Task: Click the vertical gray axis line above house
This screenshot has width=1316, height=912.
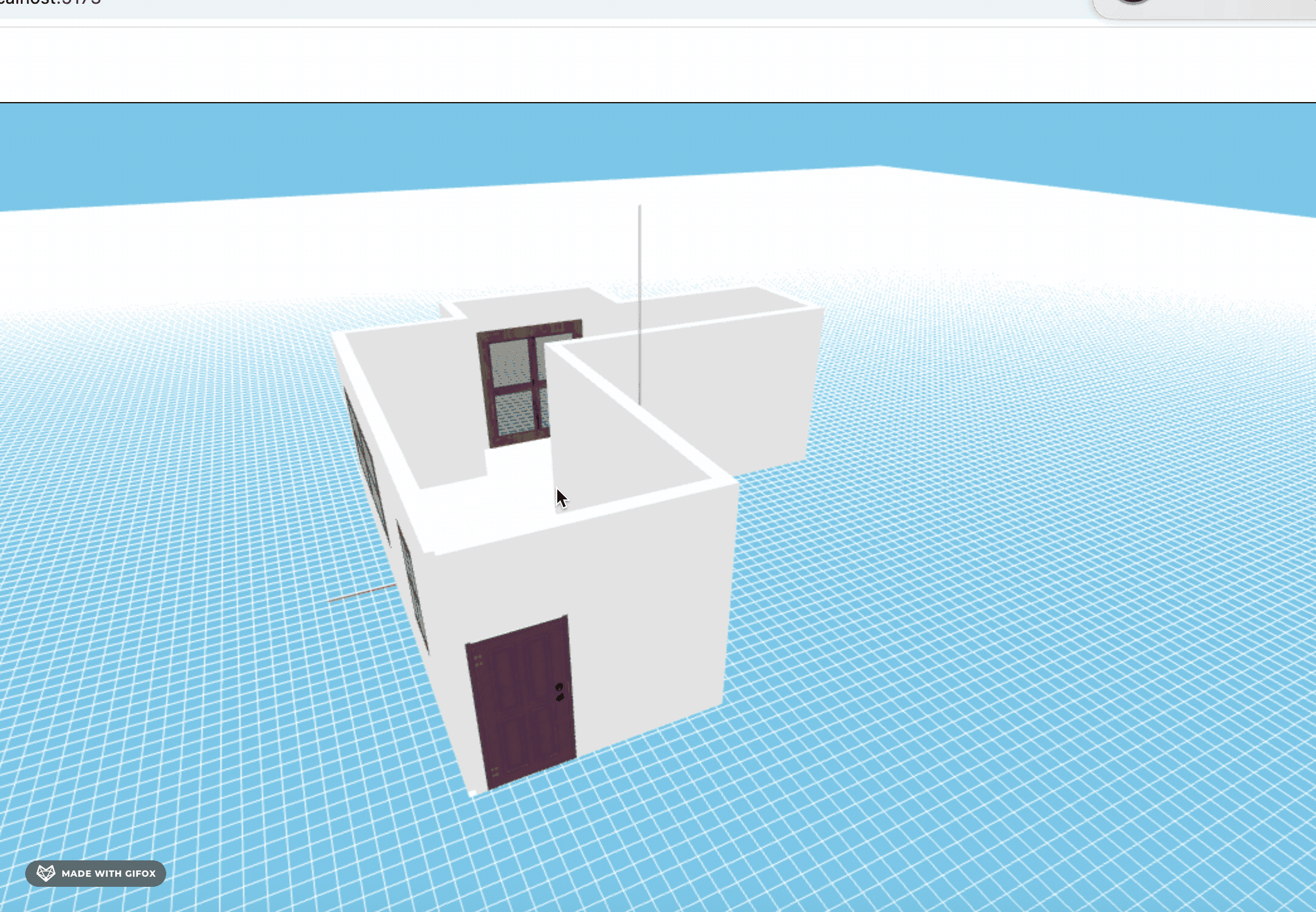Action: click(640, 304)
